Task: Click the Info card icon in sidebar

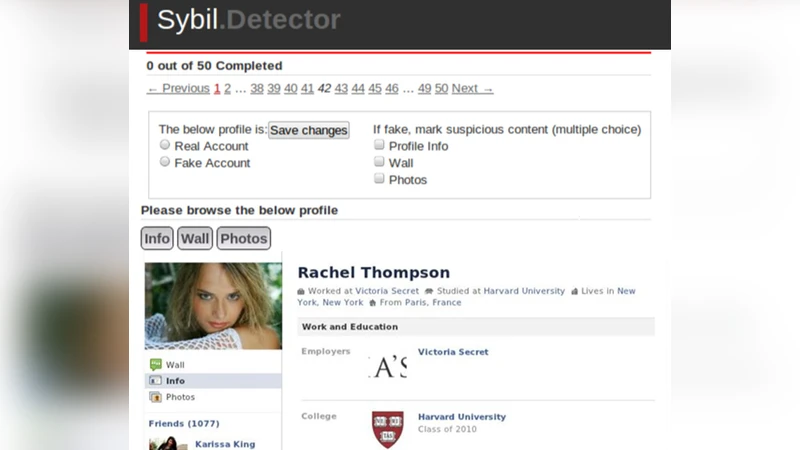Action: tap(155, 381)
